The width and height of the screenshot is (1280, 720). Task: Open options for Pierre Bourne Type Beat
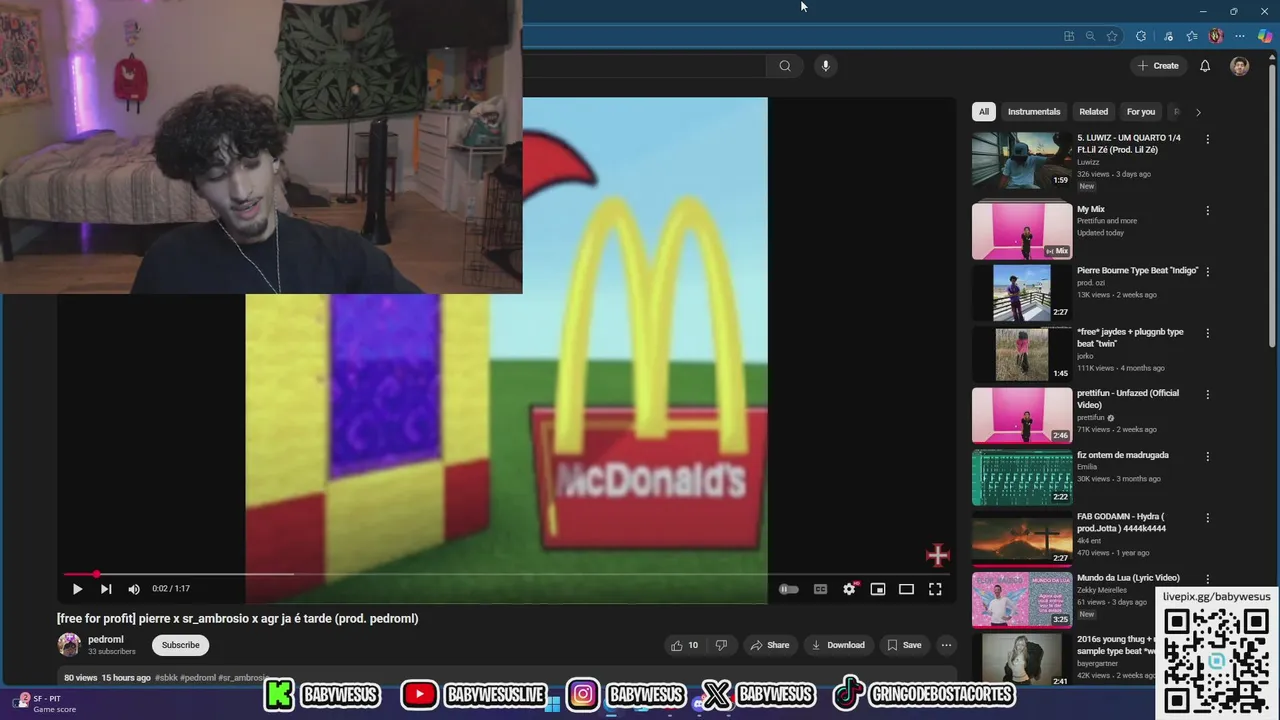[x=1208, y=272]
